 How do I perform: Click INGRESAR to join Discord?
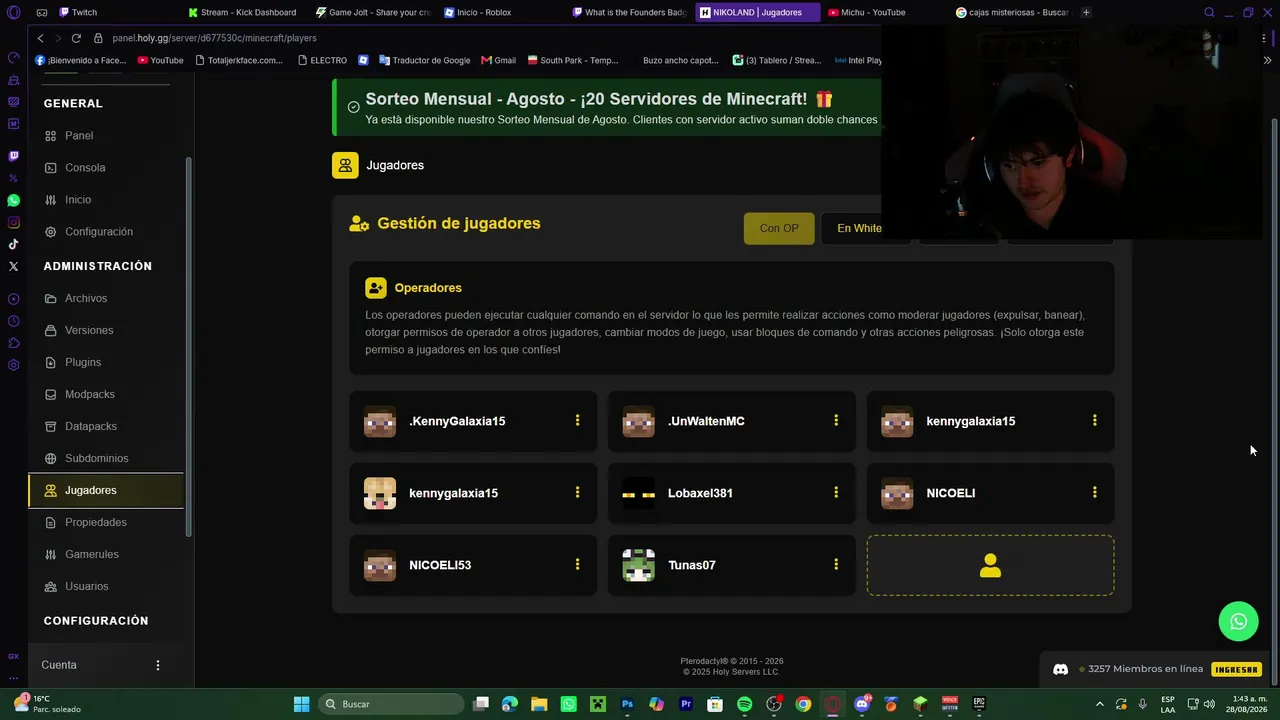[x=1236, y=669]
